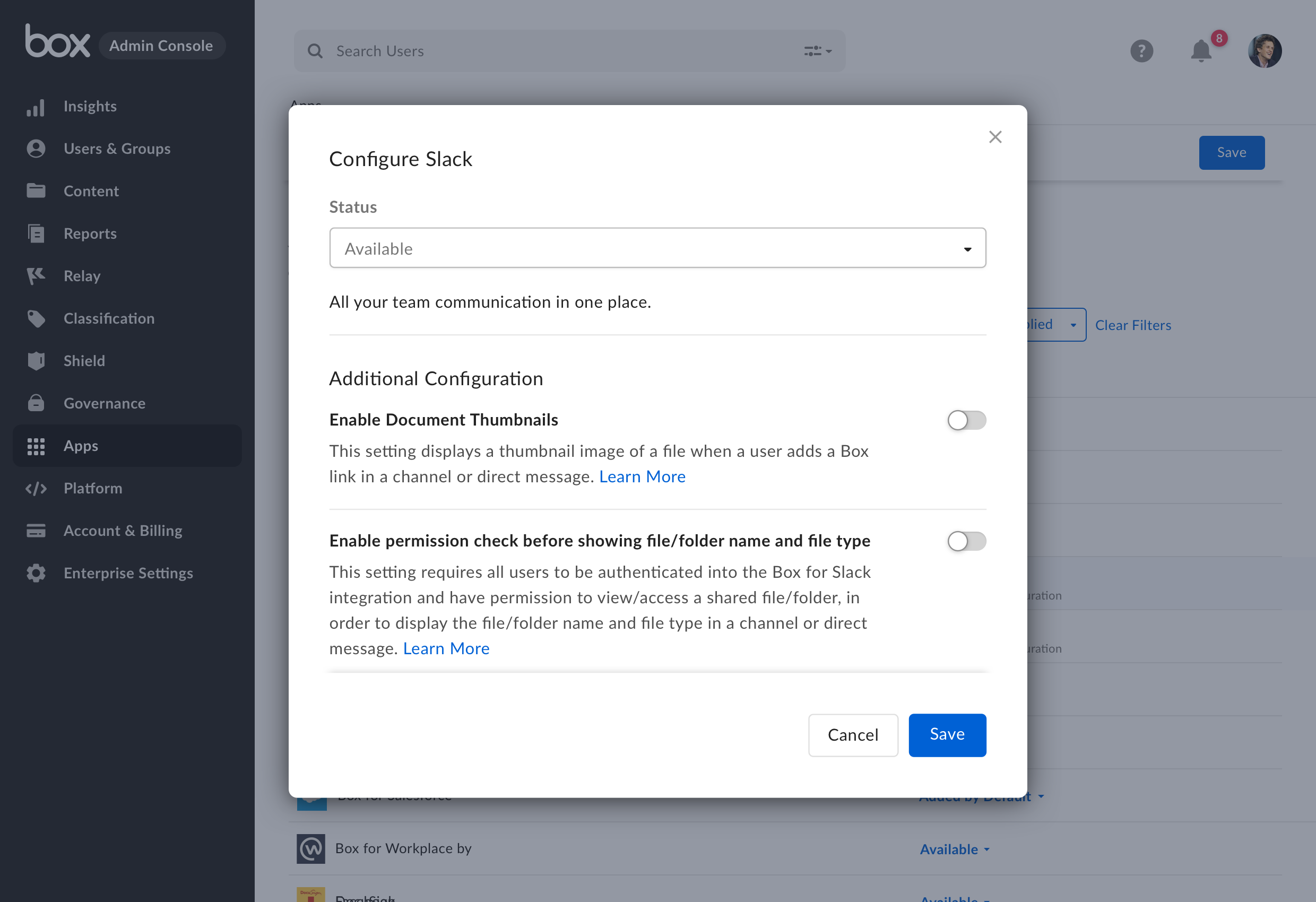Toggle Enable Document Thumbnails switch
This screenshot has height=902, width=1316.
tap(967, 420)
